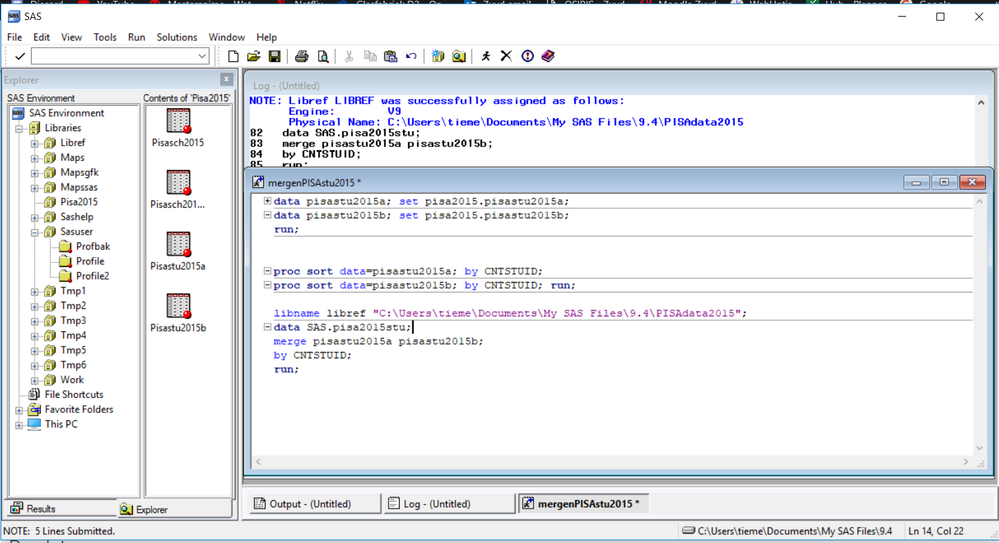Collapse the Sasuser library node

(x=35, y=232)
